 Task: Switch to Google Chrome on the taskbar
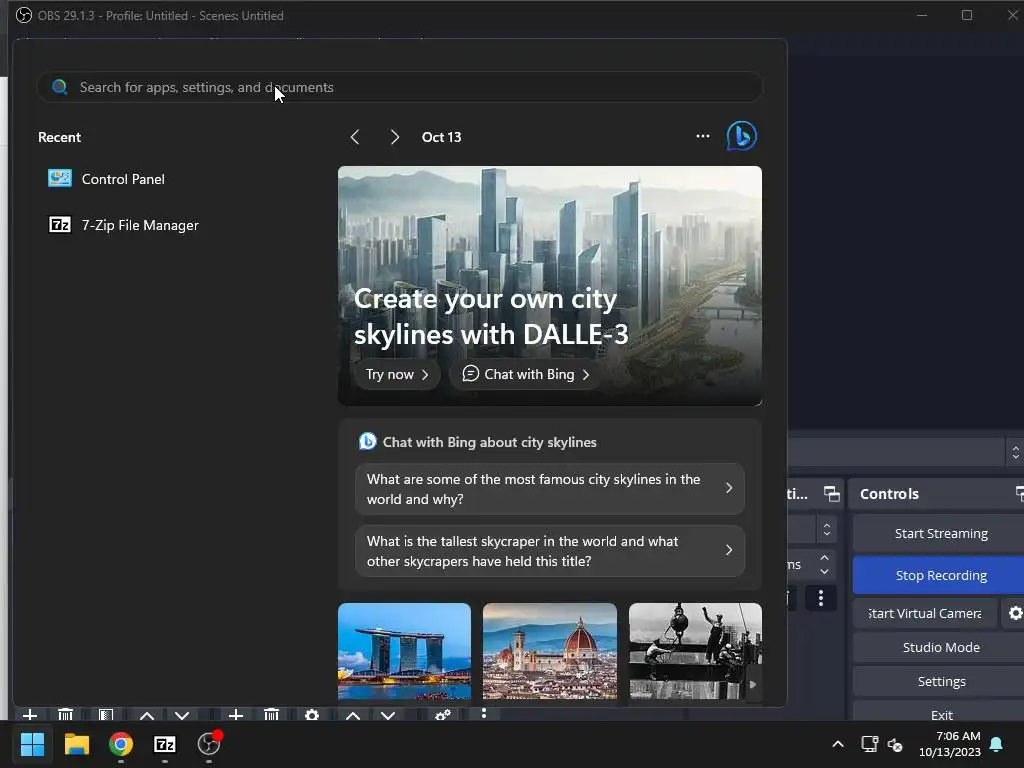[x=121, y=744]
